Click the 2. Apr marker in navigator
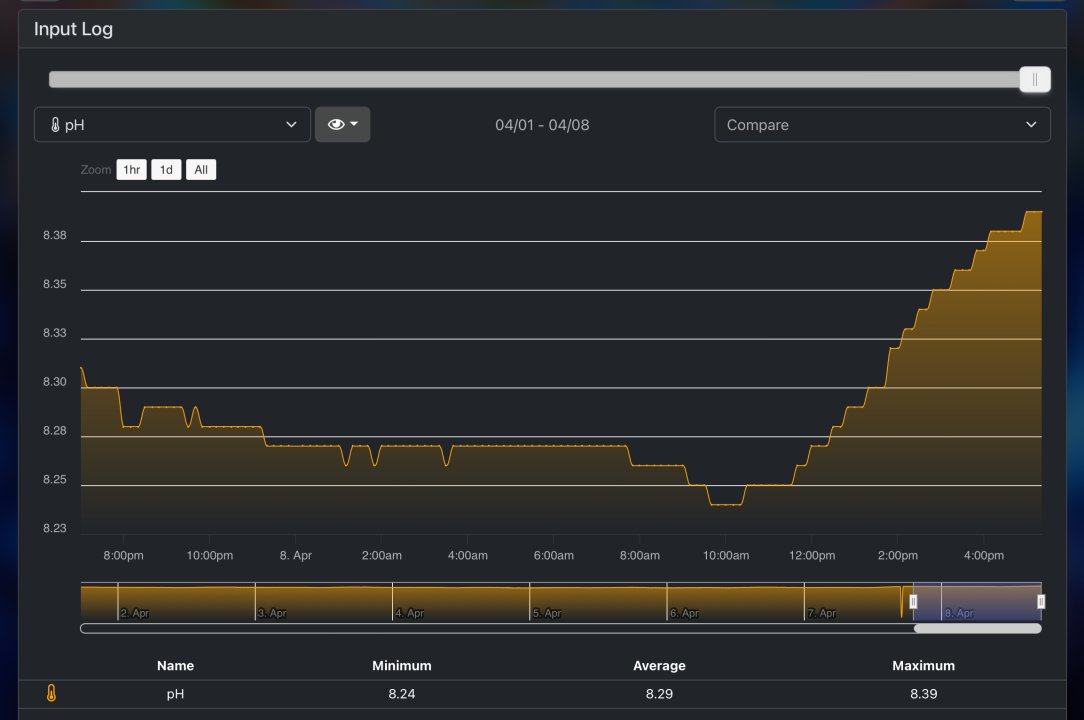The height and width of the screenshot is (720, 1084). coord(134,613)
